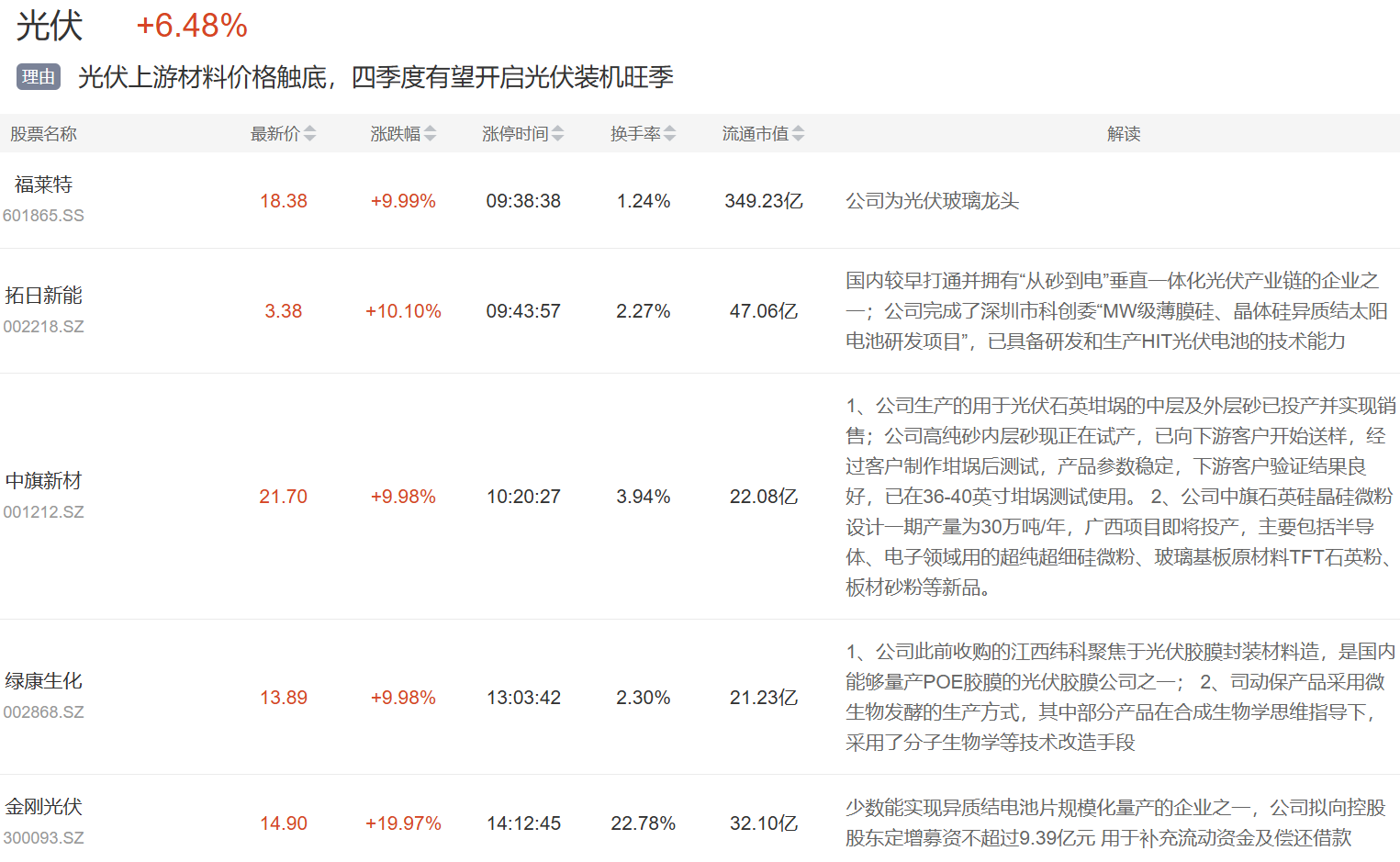
Task: Open 拓日新能 stock page
Action: point(43,296)
